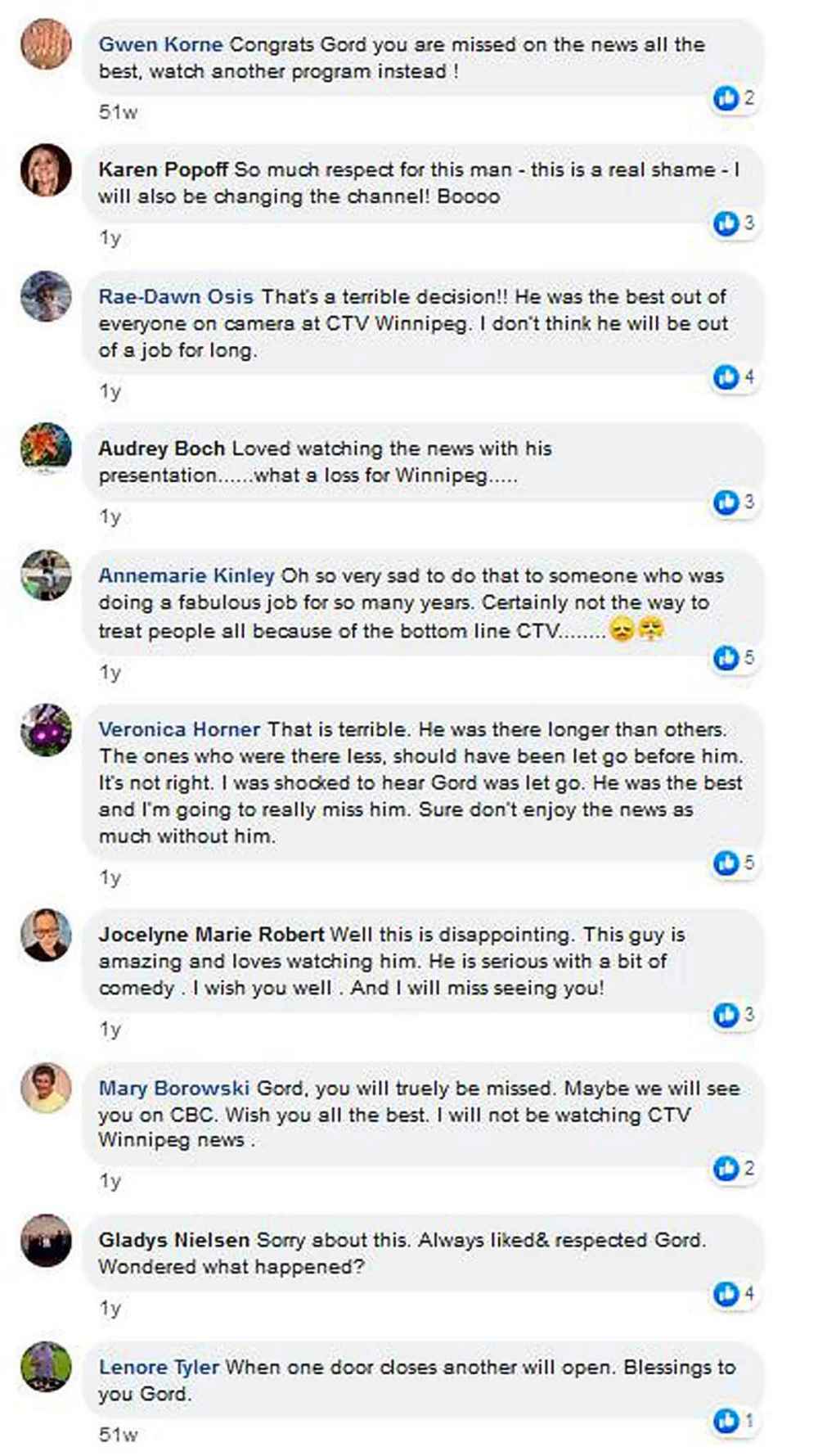Viewport: 818px width, 1456px height.
Task: Click the like icon on Lenore Tyler's comment
Action: pos(726,1421)
